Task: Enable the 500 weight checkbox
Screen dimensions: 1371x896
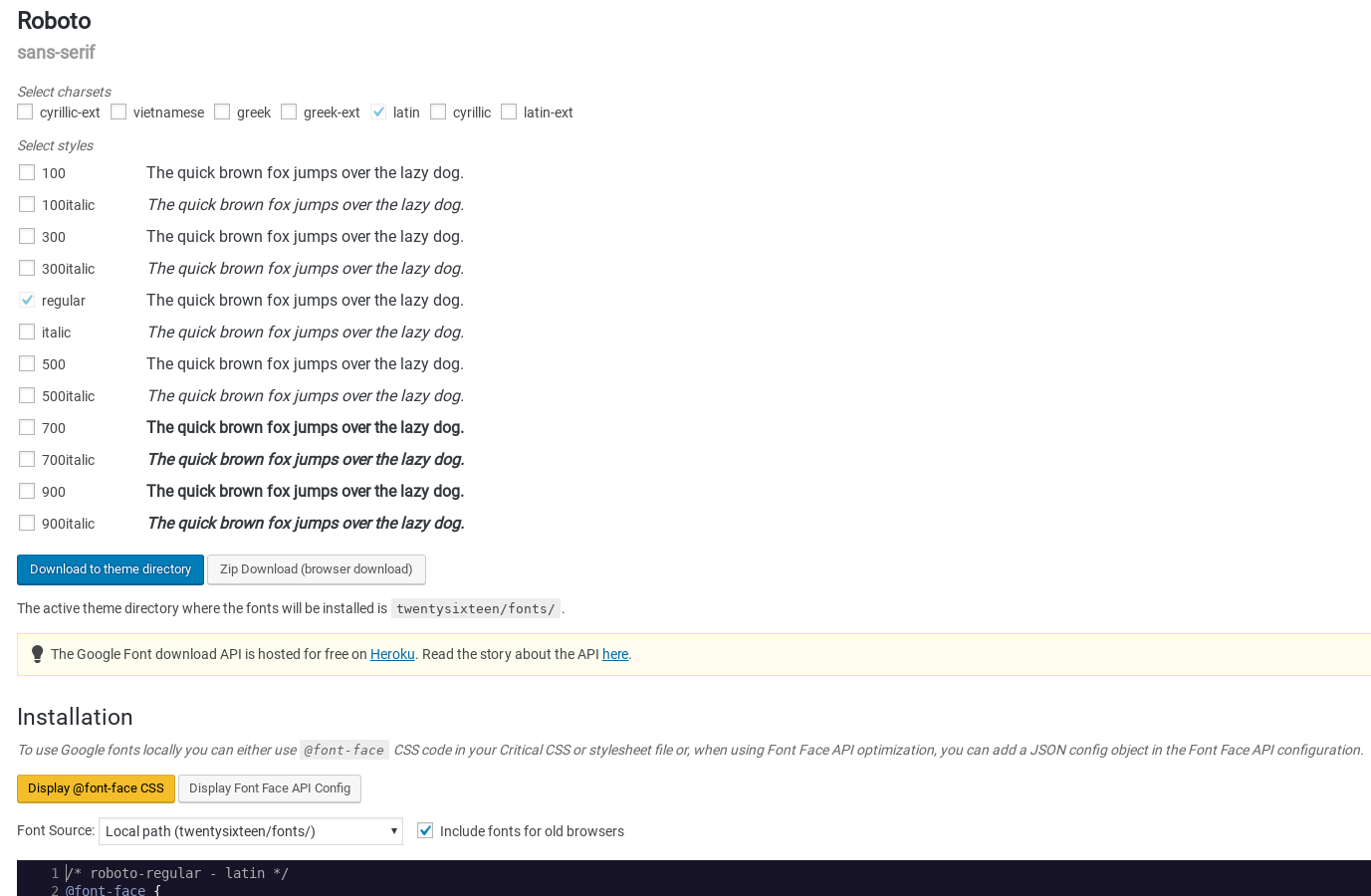Action: (27, 363)
